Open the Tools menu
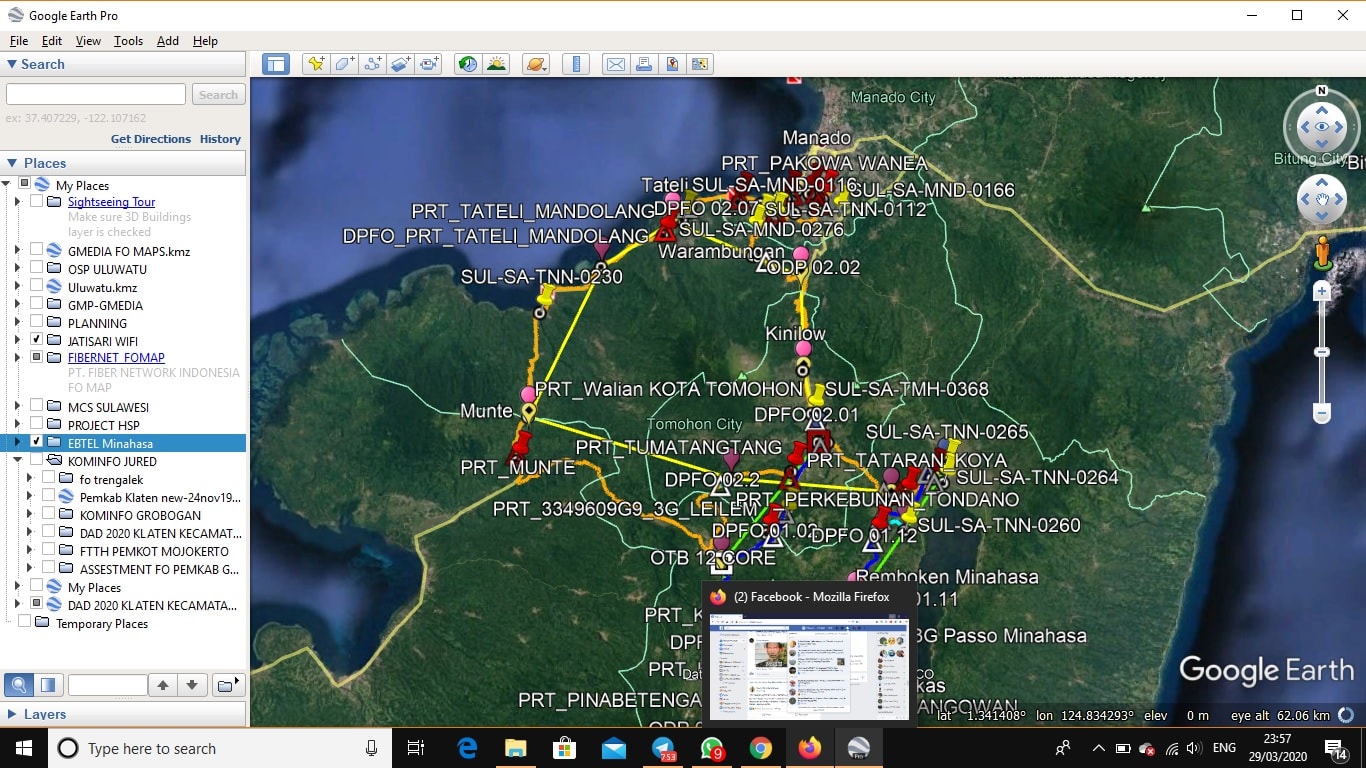1366x768 pixels. 127,41
